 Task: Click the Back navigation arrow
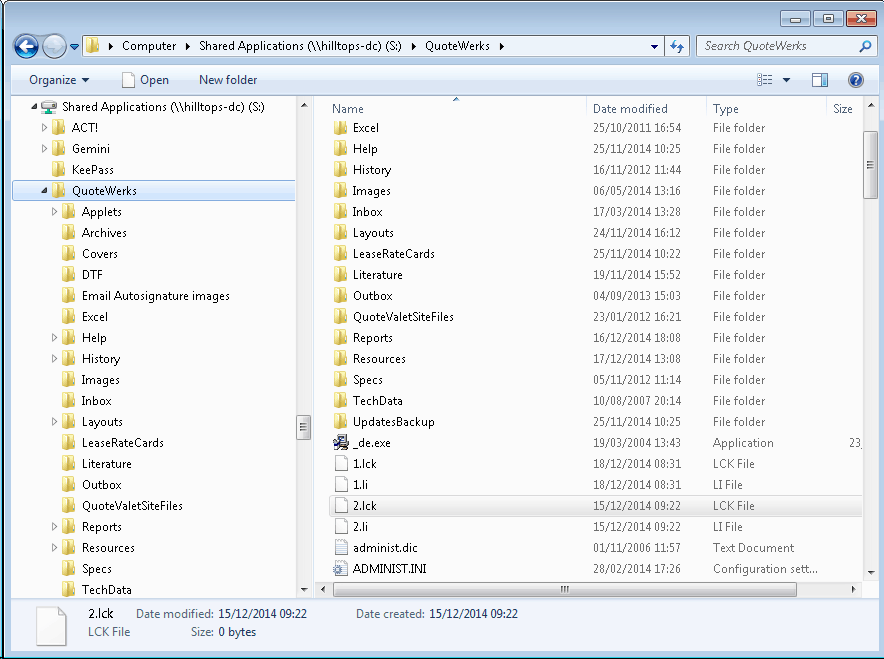click(25, 46)
